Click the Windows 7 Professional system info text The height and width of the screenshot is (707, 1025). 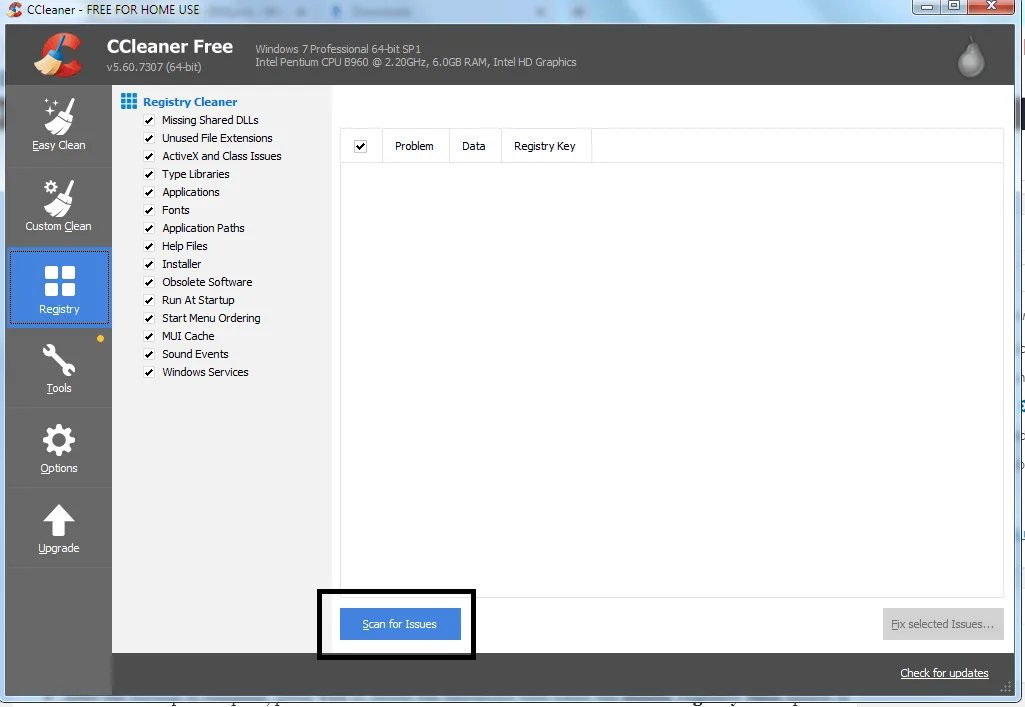point(338,49)
